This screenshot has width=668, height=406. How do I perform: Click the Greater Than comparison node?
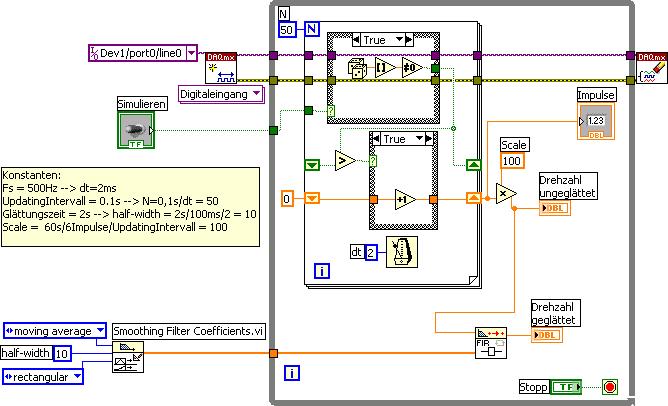click(x=345, y=161)
